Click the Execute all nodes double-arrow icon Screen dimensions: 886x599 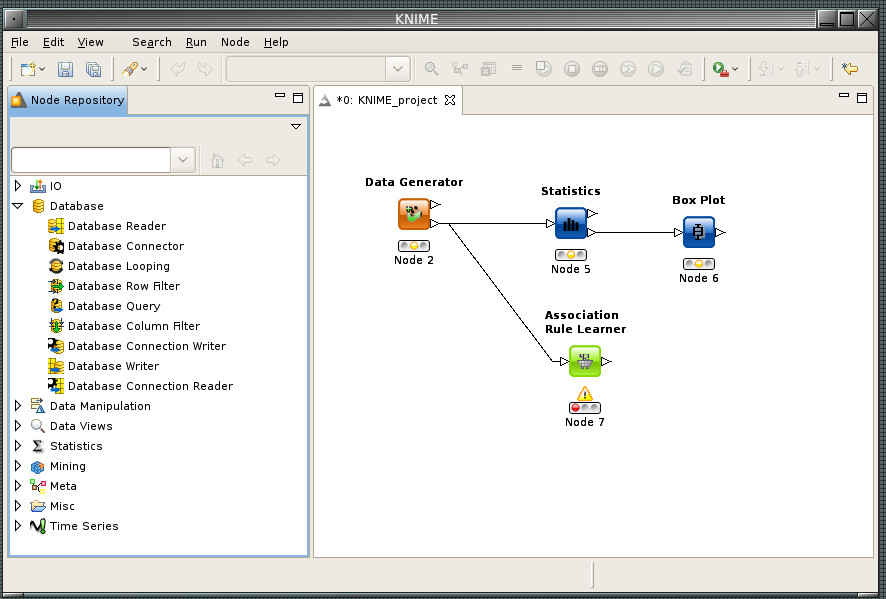(628, 69)
